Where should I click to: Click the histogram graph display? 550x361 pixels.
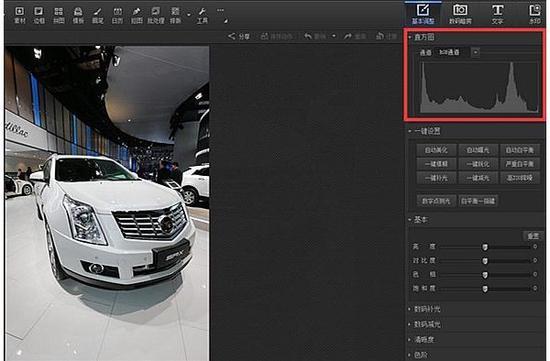coord(479,87)
